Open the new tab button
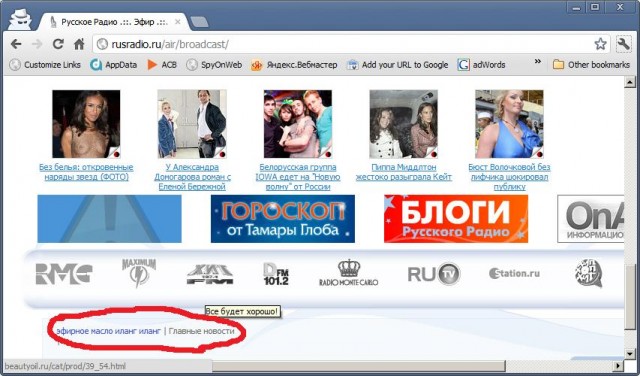The image size is (640, 376). coord(200,22)
